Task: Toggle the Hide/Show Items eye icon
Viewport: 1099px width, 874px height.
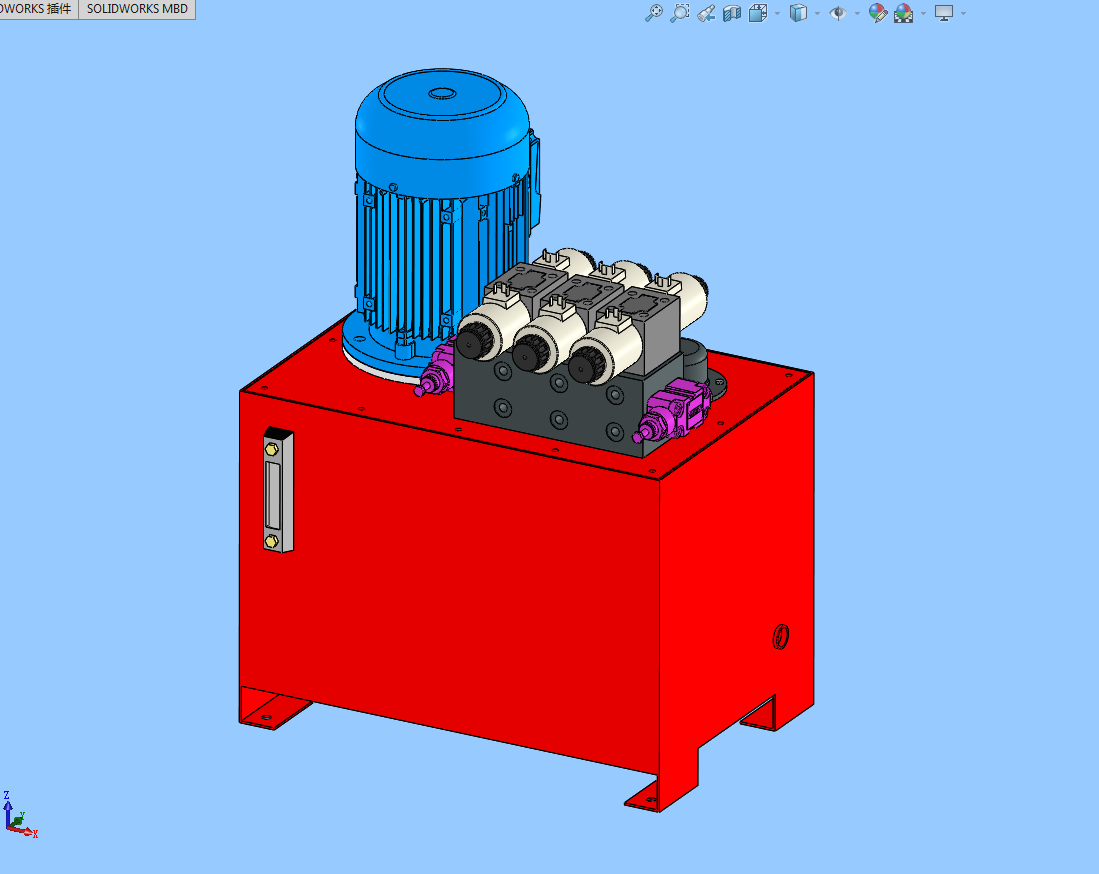Action: point(838,13)
